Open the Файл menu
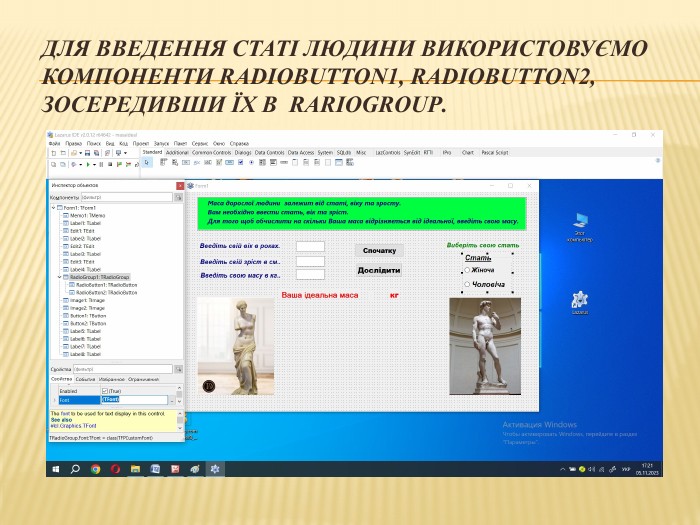 click(54, 144)
